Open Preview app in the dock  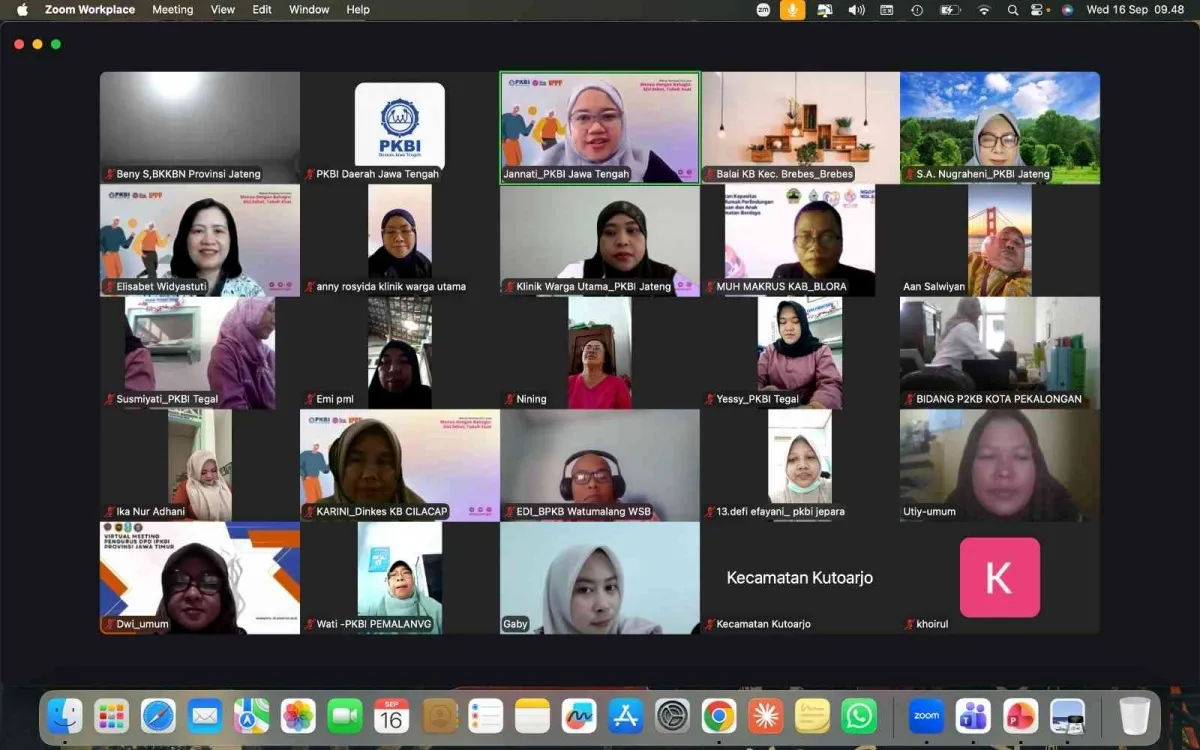[1067, 716]
